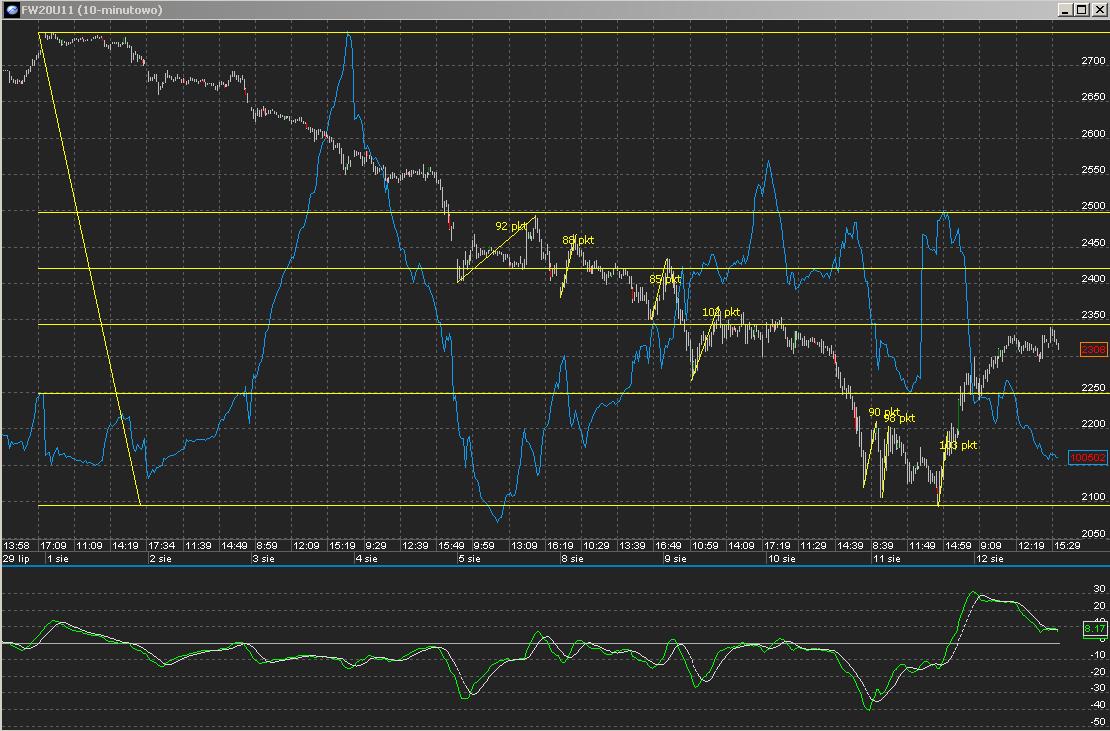Click the '10 sie' date label
The height and width of the screenshot is (731, 1110).
pyautogui.click(x=782, y=559)
